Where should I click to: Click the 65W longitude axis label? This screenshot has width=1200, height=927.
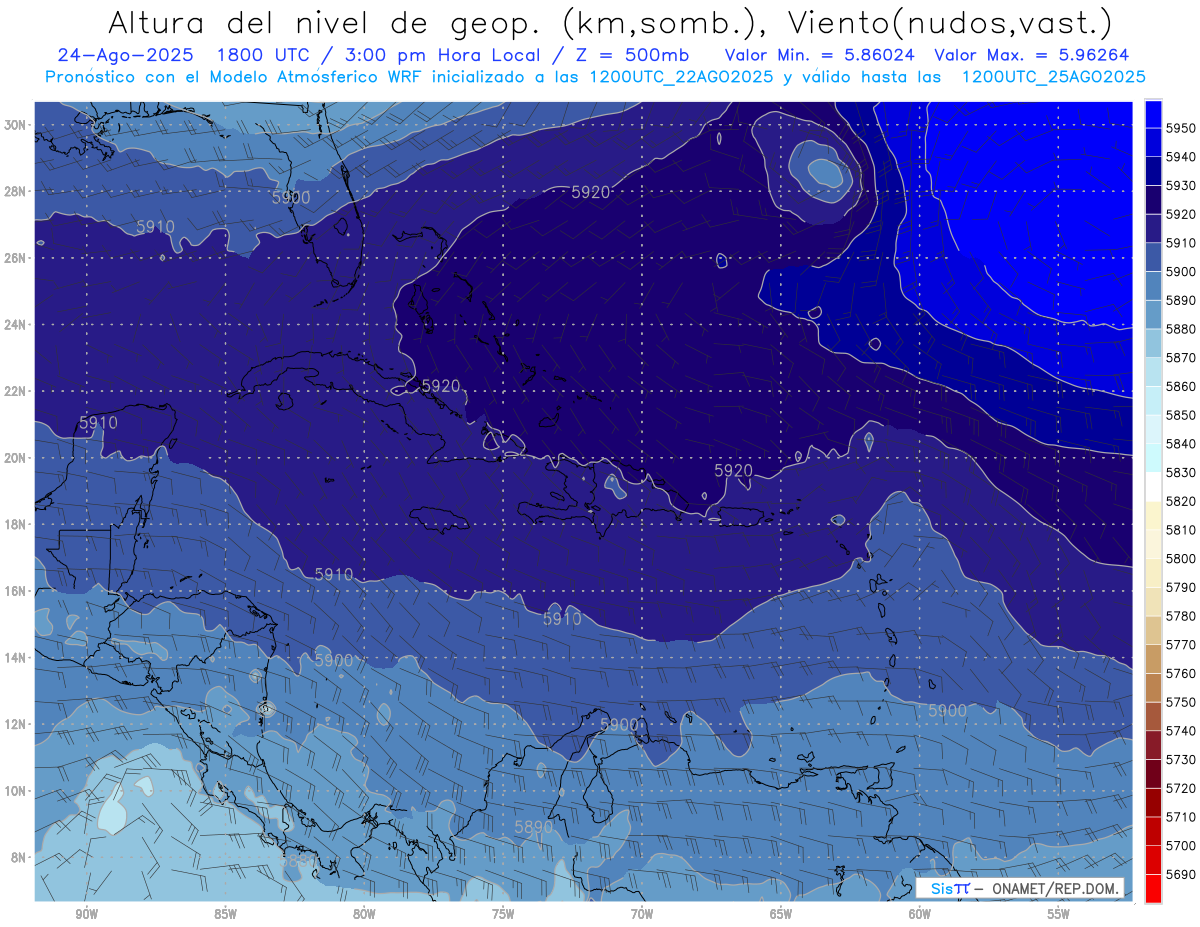point(781,914)
